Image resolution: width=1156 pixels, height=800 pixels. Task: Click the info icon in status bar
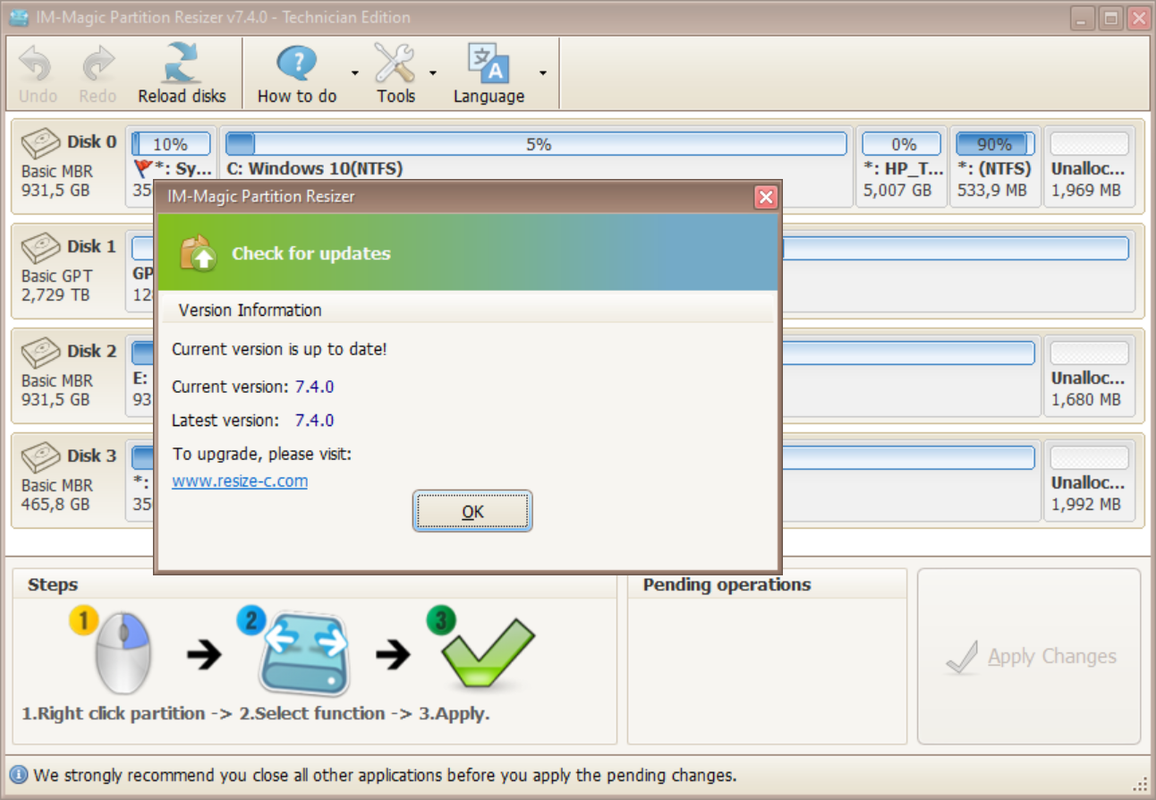[19, 775]
